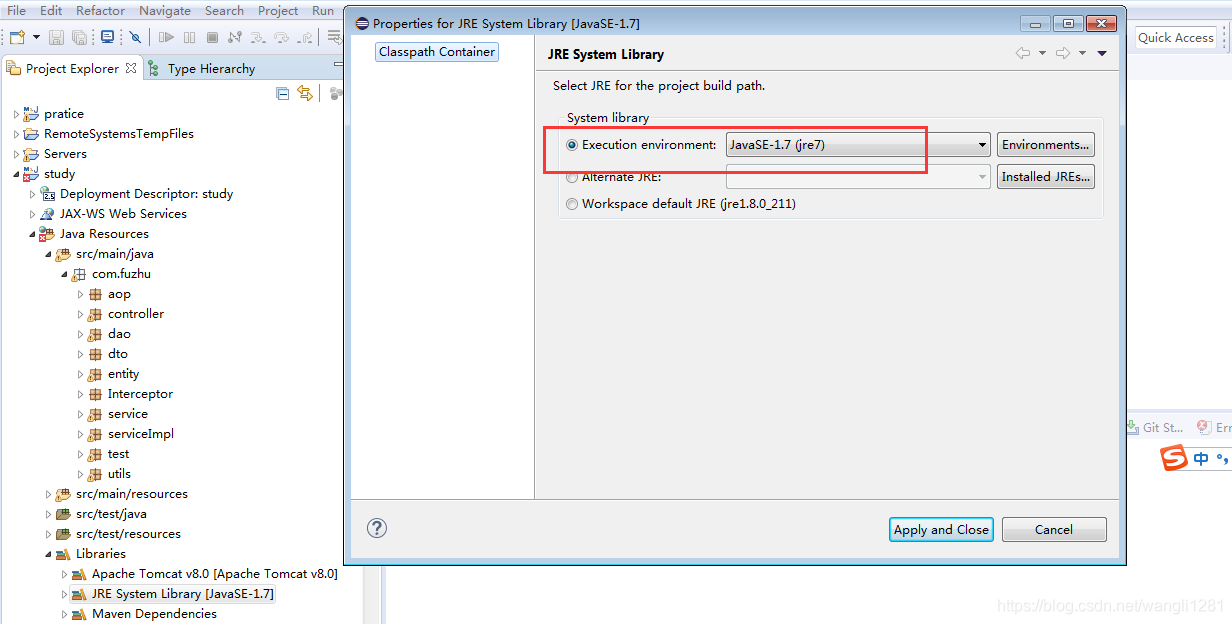Expand the Servers node
This screenshot has height=624, width=1232.
tap(16, 154)
